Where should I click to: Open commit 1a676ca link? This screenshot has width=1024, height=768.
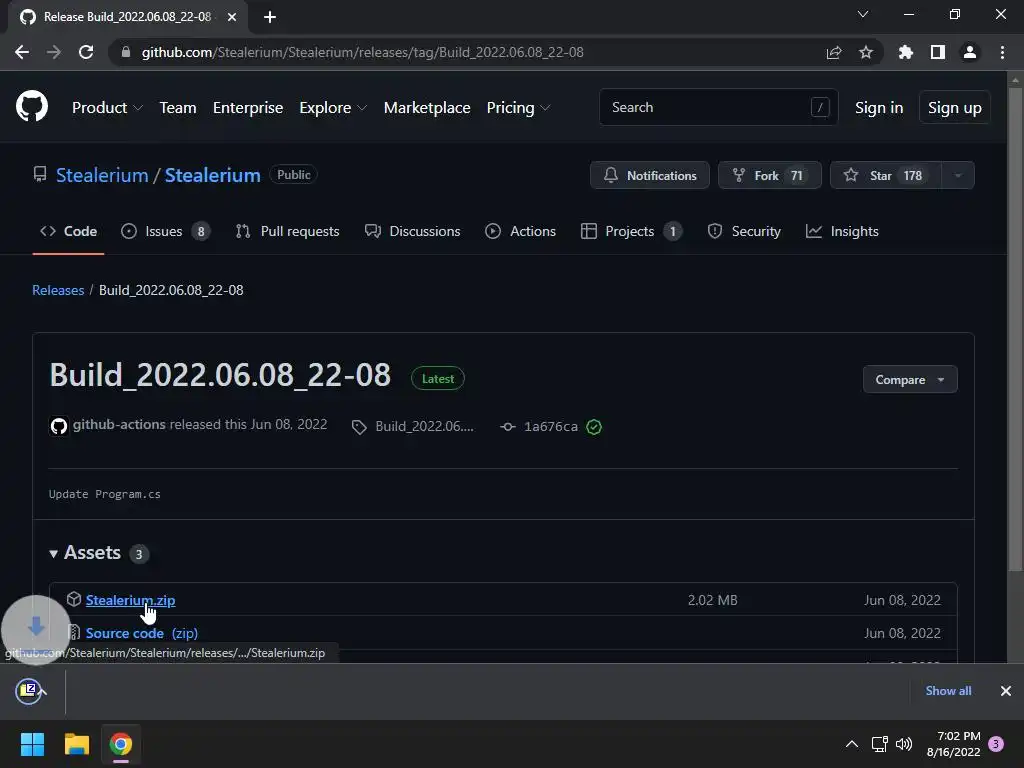[x=551, y=426]
